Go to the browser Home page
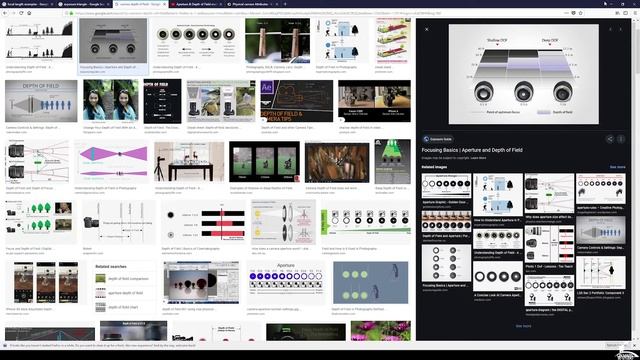The height and width of the screenshot is (360, 640). pyautogui.click(x=29, y=13)
